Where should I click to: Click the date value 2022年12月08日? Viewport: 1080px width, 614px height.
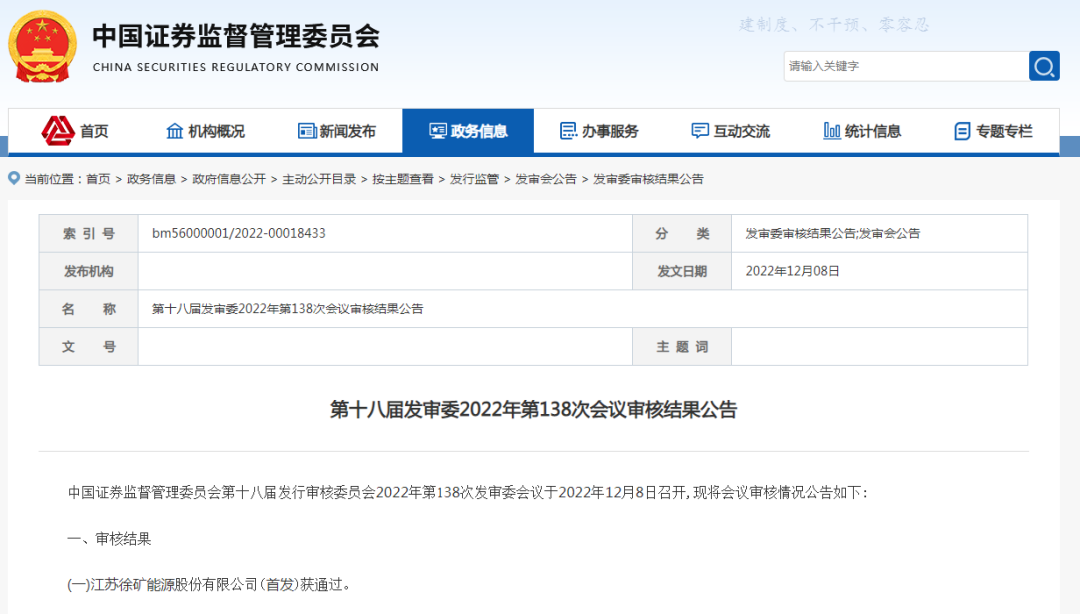(x=793, y=272)
